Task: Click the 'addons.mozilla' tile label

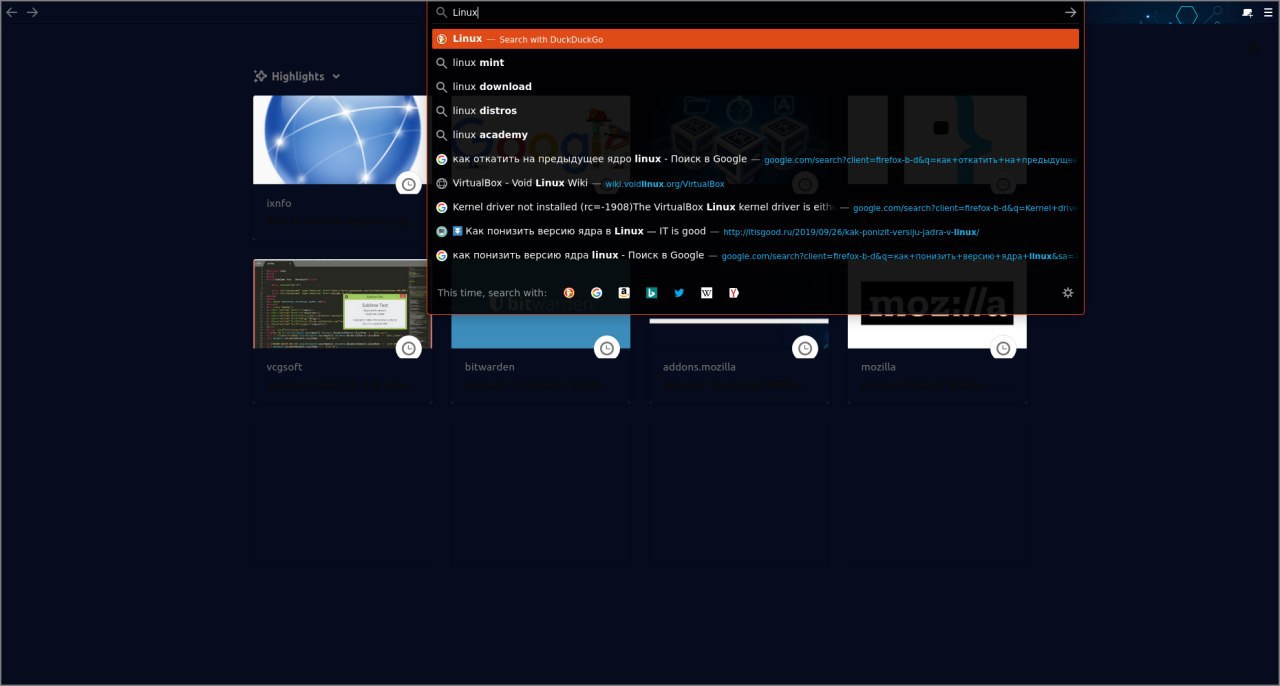Action: [699, 367]
